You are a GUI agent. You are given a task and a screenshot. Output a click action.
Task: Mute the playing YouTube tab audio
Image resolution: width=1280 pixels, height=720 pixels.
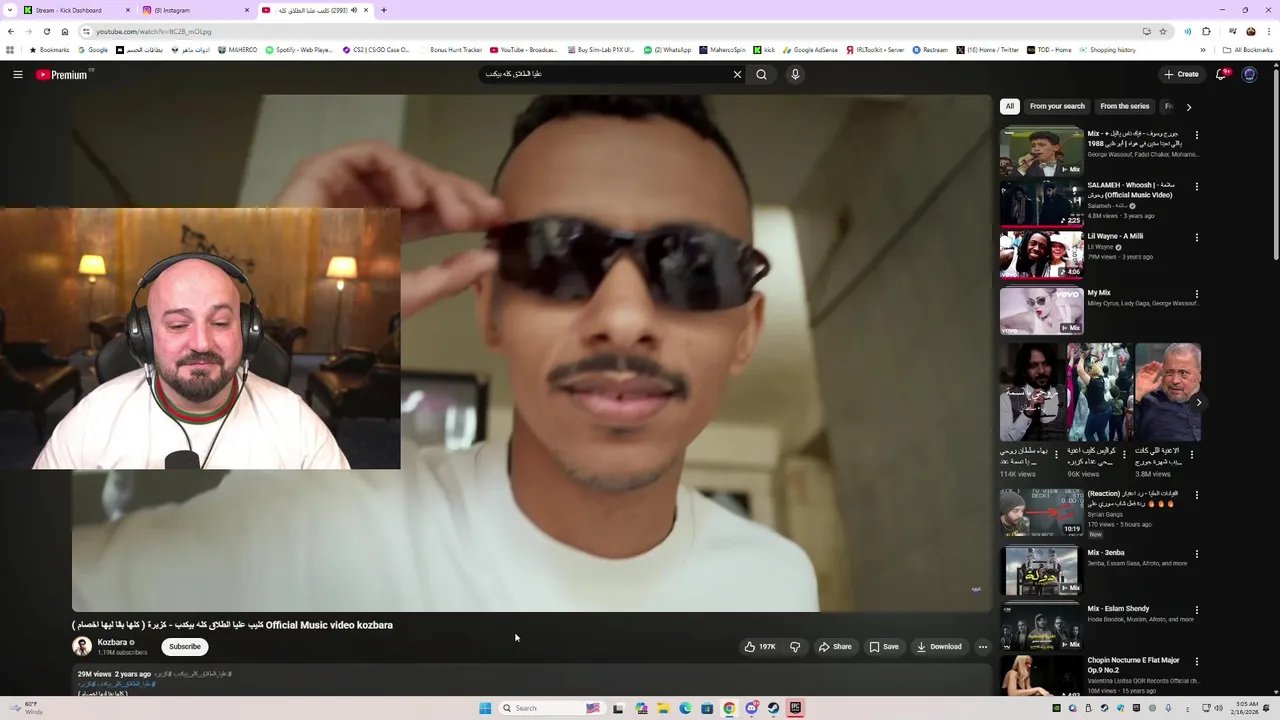pos(354,10)
